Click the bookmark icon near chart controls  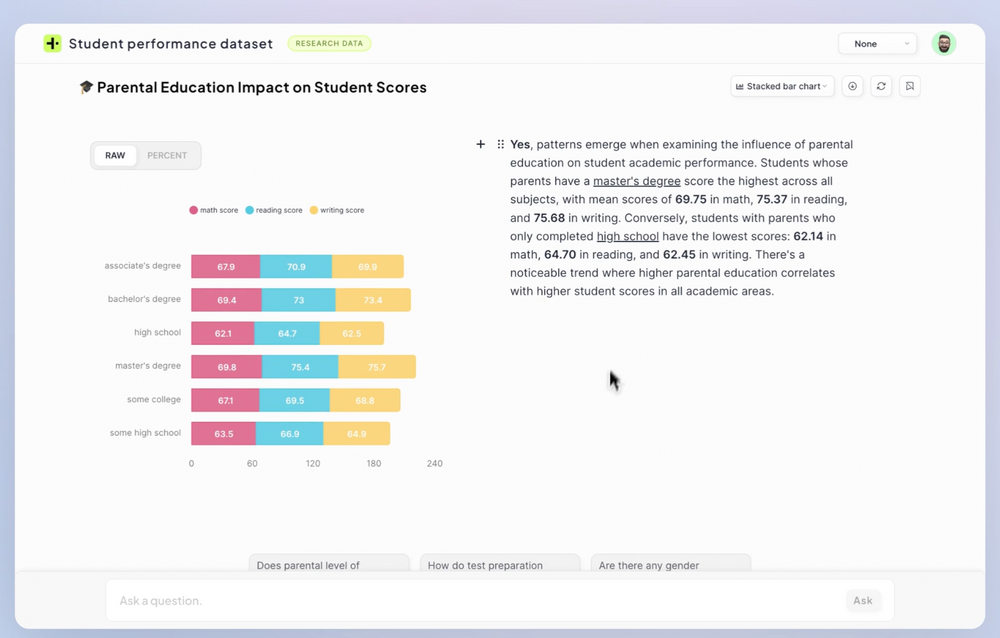coord(909,86)
